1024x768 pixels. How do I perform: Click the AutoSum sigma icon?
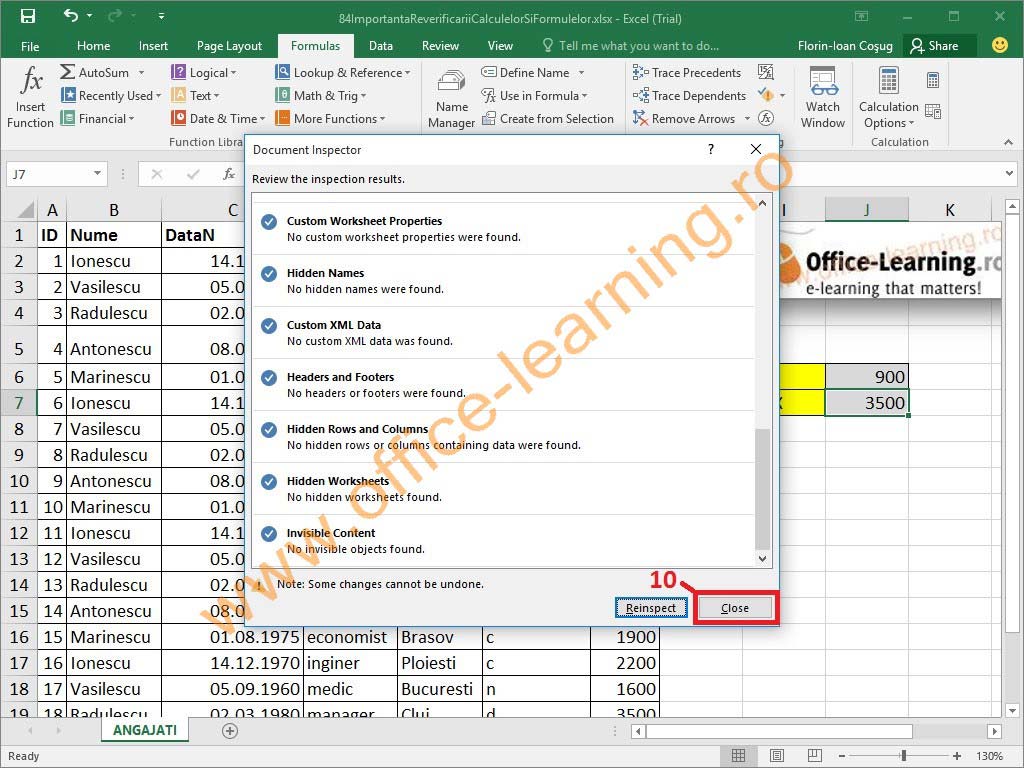(67, 72)
